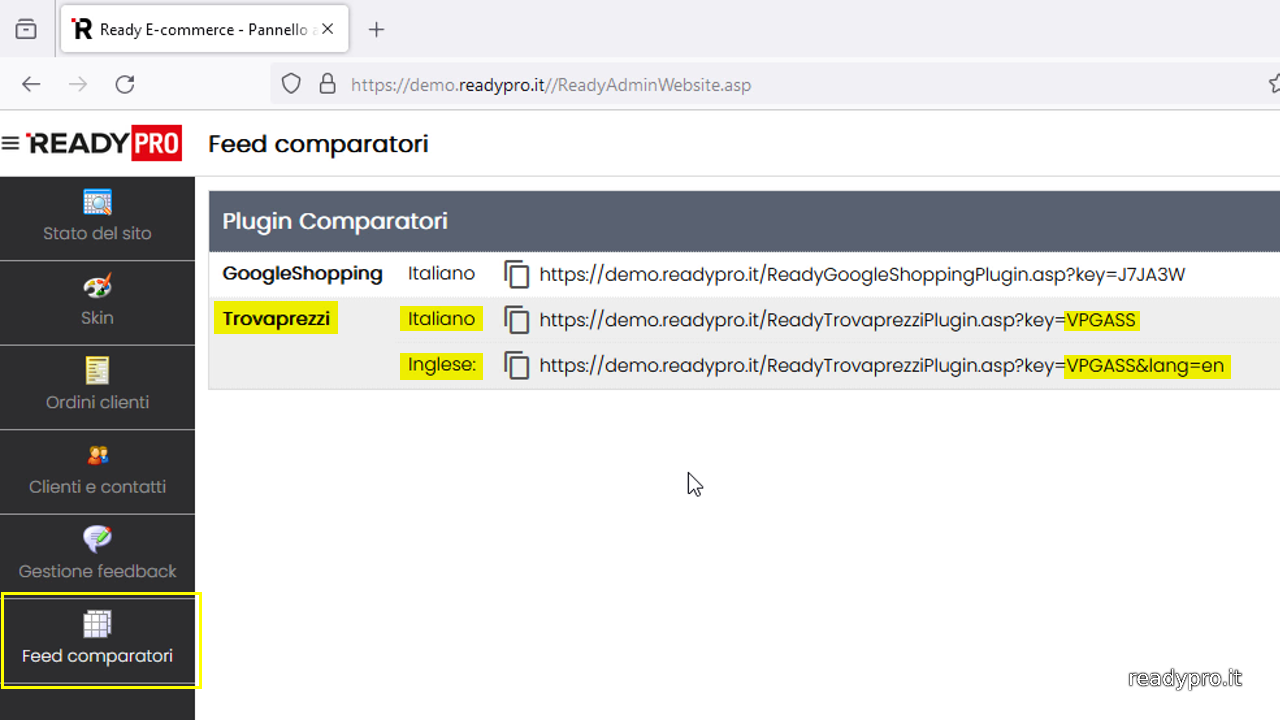Click Italiano label in GoogleShopping row
The height and width of the screenshot is (720, 1280).
(x=441, y=273)
